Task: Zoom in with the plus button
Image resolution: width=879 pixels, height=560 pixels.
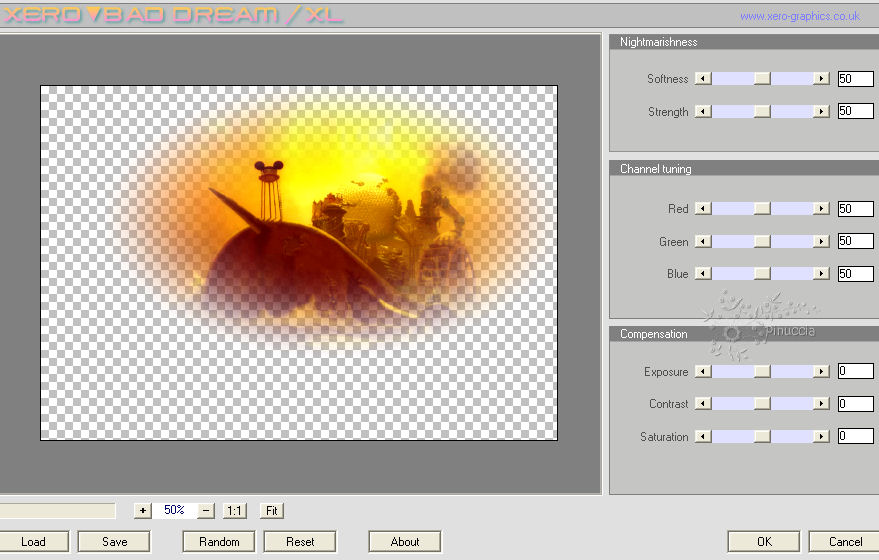Action: point(143,511)
